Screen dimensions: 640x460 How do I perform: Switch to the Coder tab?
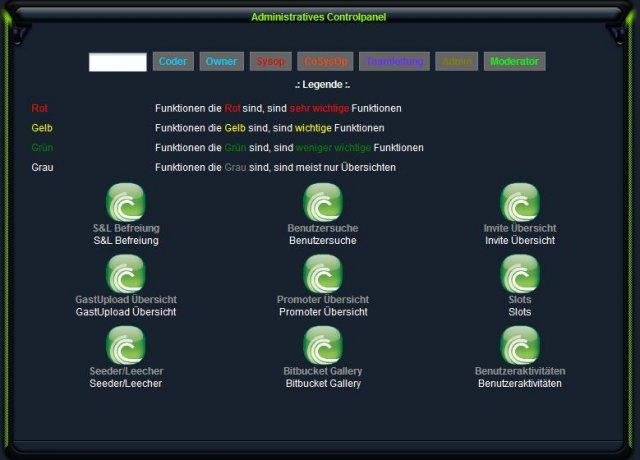(x=173, y=62)
